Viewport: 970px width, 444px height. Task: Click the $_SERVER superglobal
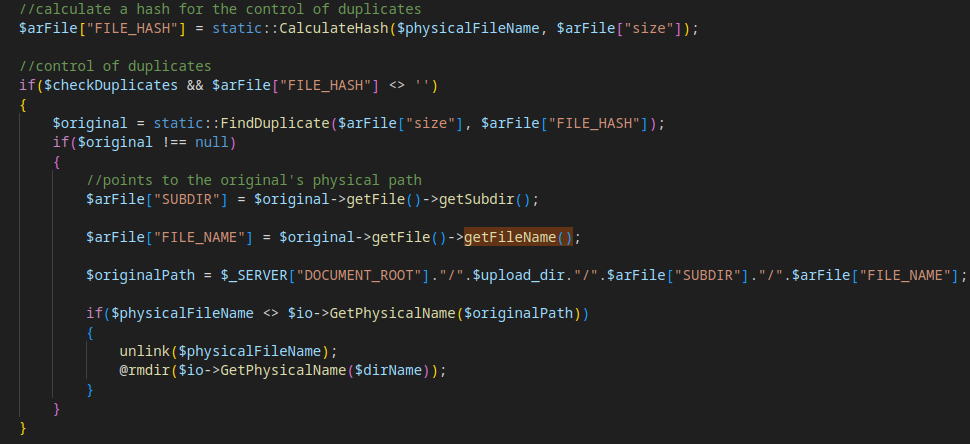[254, 275]
